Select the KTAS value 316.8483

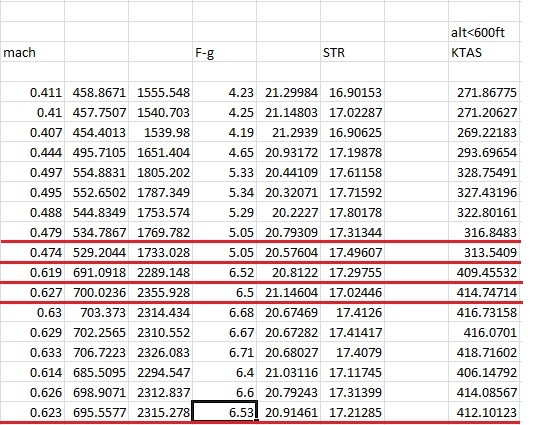point(484,232)
